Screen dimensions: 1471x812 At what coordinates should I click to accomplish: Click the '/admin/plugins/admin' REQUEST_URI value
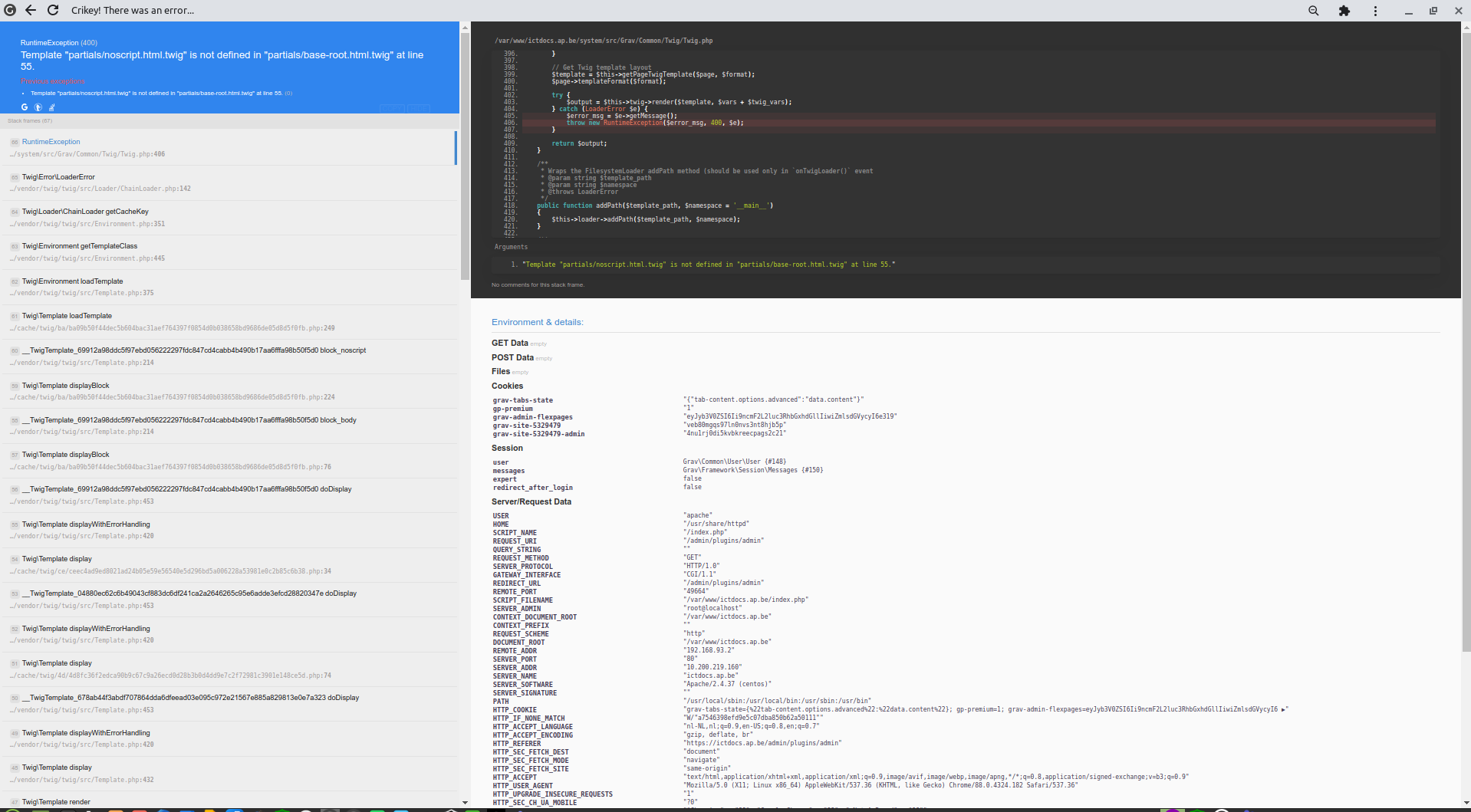[x=723, y=541]
